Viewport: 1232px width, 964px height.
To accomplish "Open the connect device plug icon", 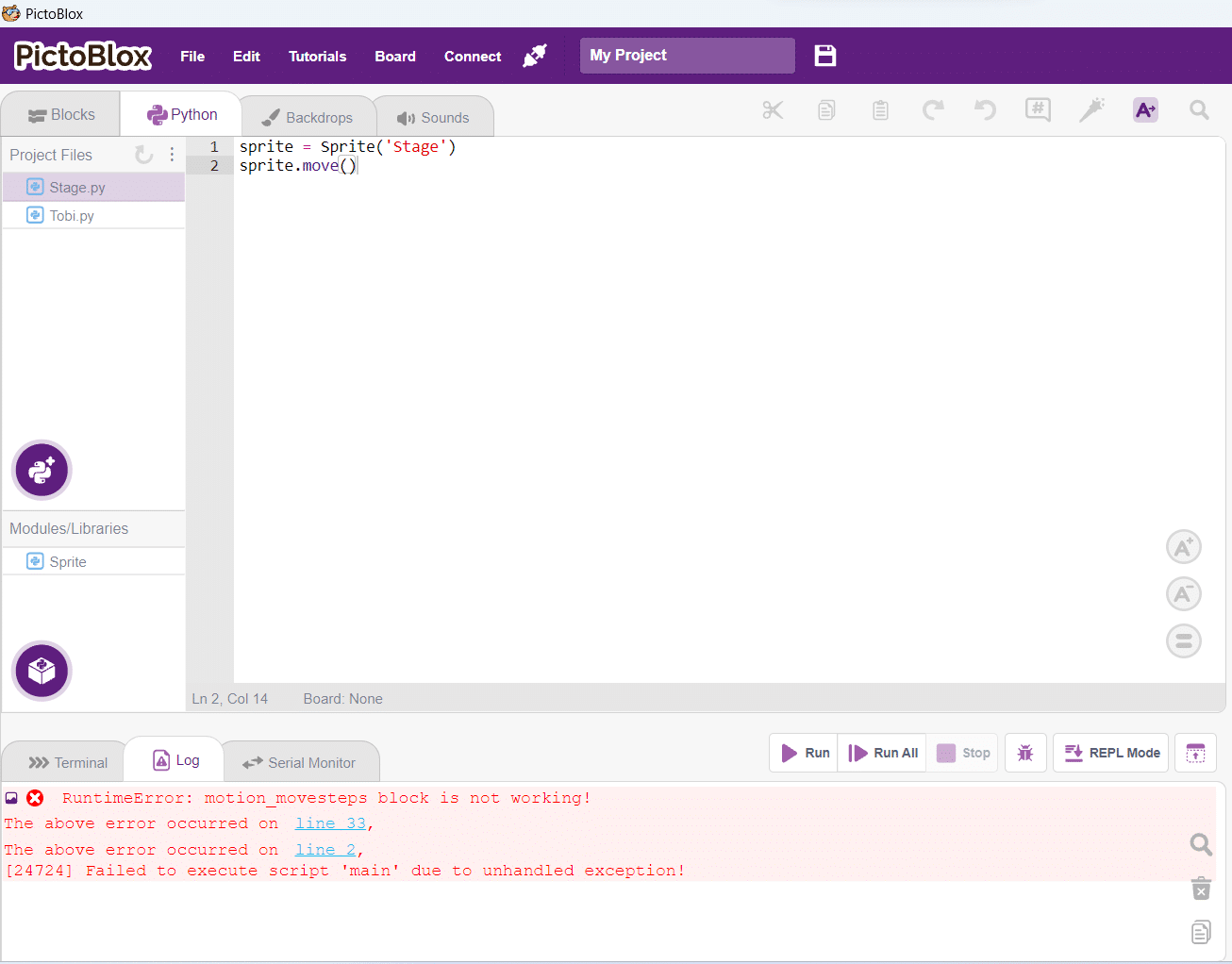I will pyautogui.click(x=535, y=56).
